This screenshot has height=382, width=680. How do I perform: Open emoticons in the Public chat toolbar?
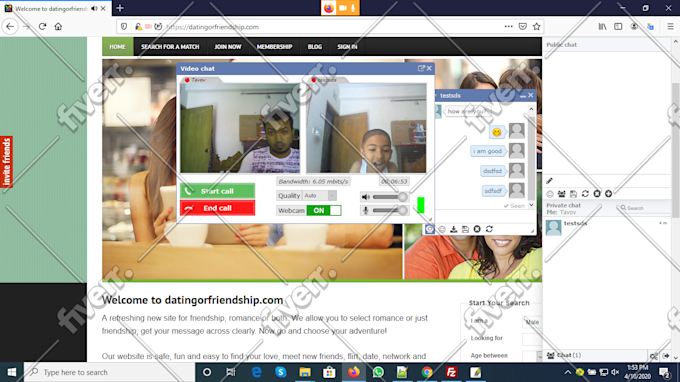[550, 194]
